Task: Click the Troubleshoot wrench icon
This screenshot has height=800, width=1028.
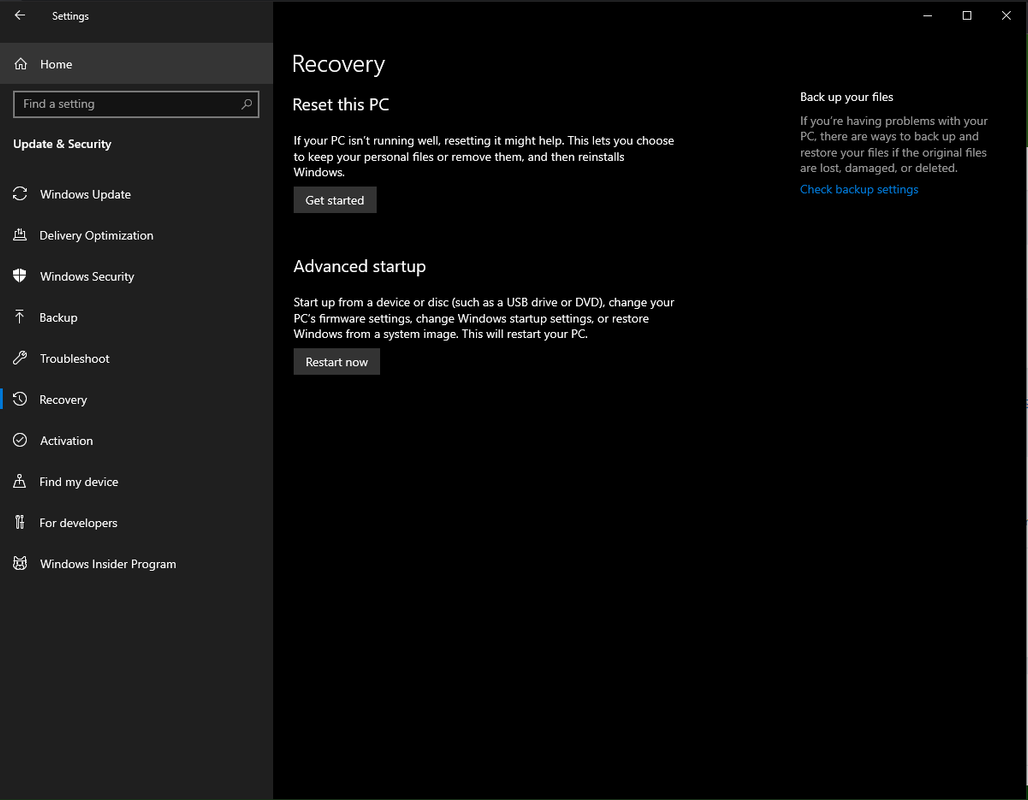Action: click(20, 358)
